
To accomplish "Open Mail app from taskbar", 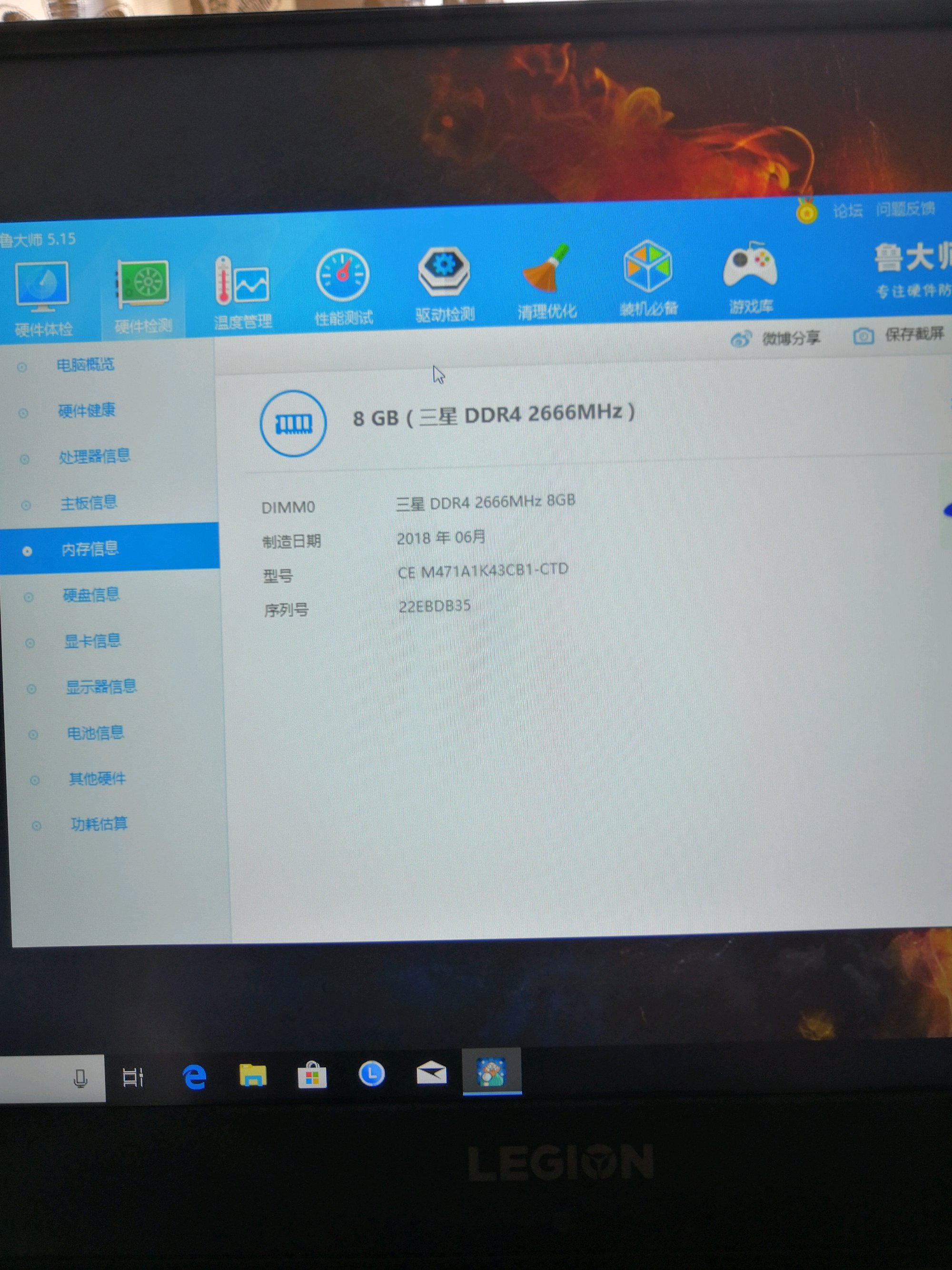I will tap(432, 1073).
